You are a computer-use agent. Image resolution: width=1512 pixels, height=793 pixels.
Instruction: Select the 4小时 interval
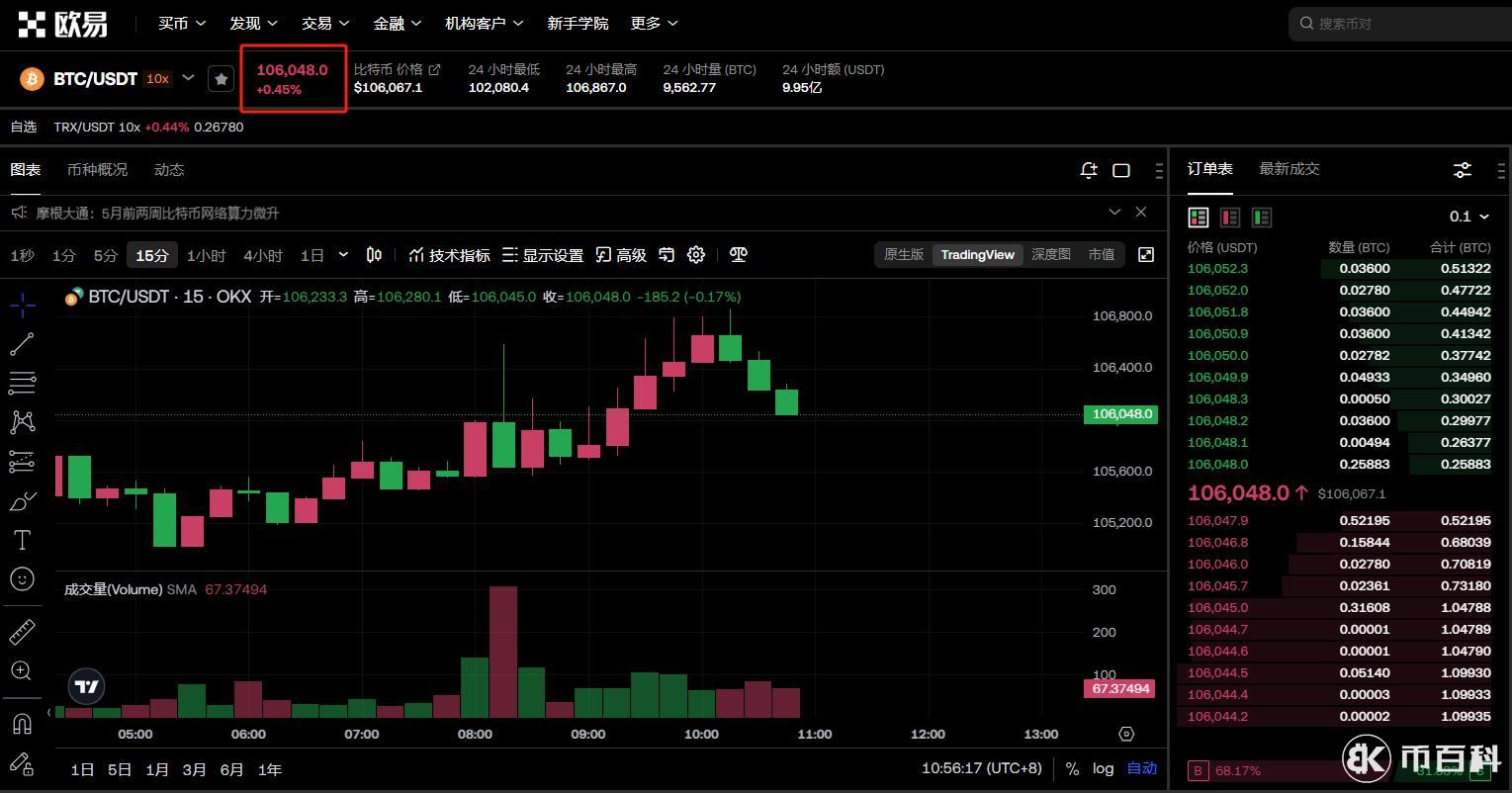(x=263, y=255)
